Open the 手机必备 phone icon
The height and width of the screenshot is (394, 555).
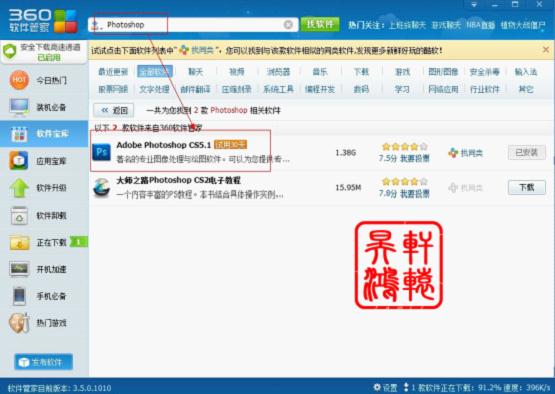19,296
